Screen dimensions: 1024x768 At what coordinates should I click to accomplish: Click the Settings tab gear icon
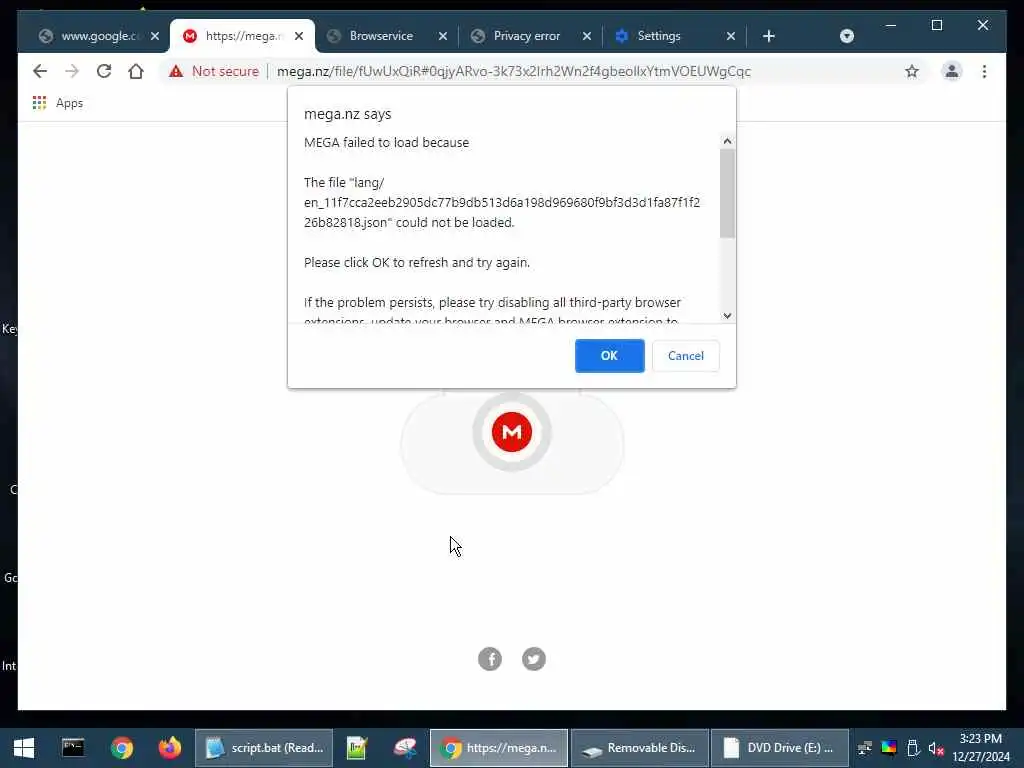(622, 36)
